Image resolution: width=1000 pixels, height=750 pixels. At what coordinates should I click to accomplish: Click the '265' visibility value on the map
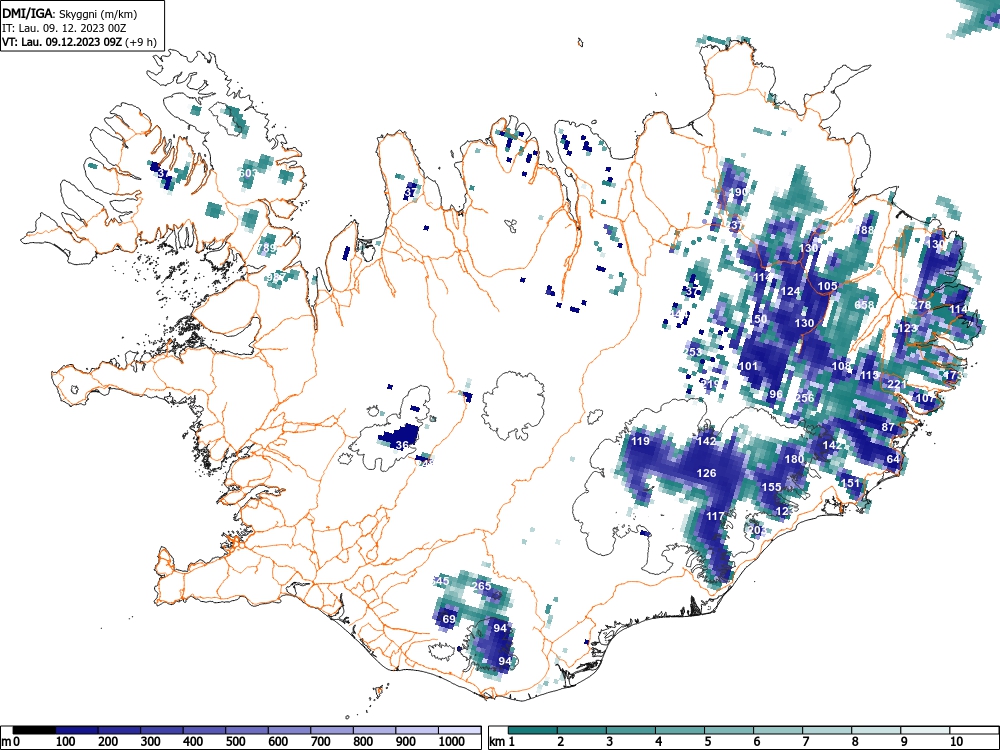coord(482,586)
